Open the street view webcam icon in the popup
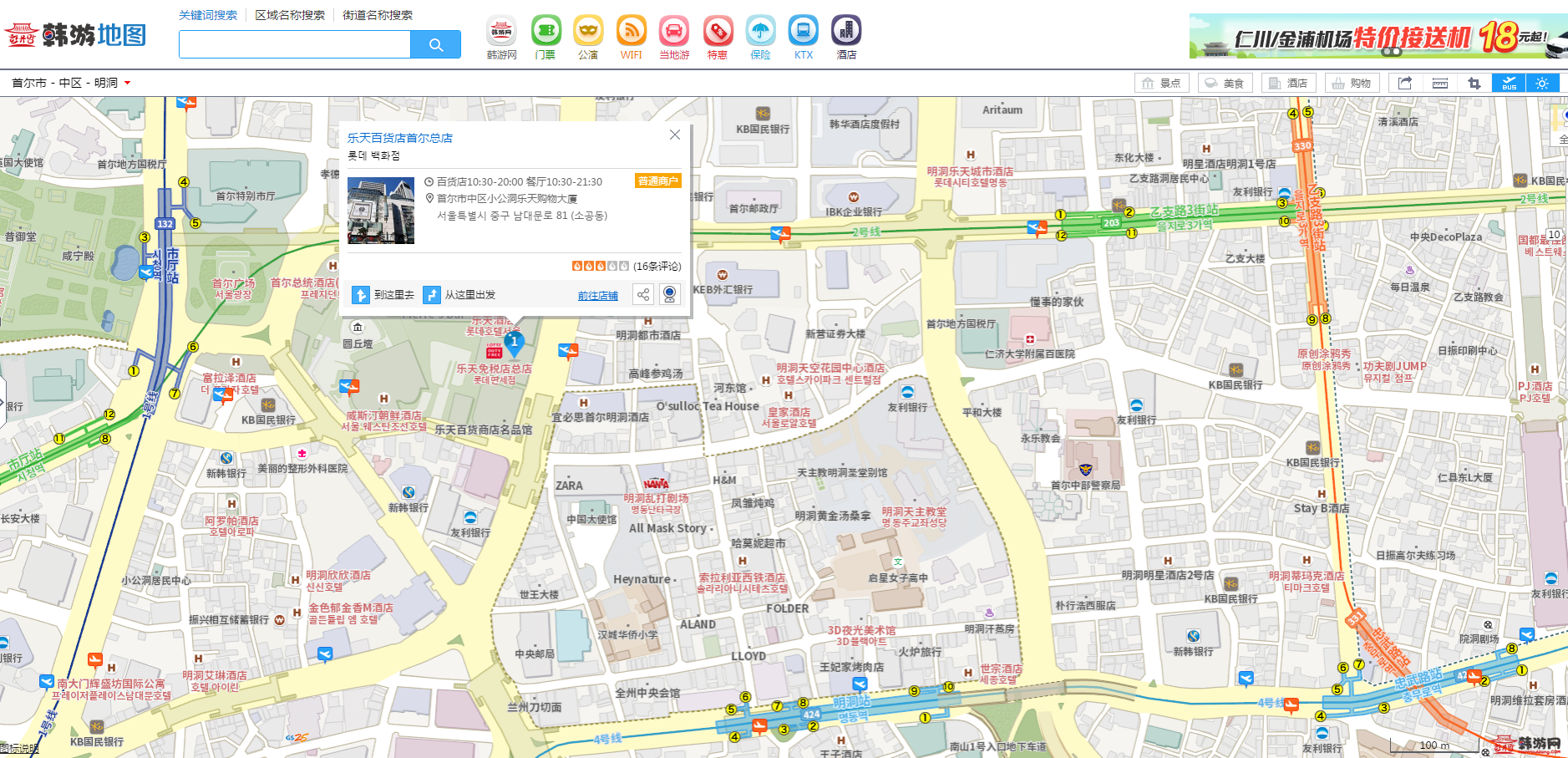Image resolution: width=1568 pixels, height=758 pixels. click(x=669, y=294)
